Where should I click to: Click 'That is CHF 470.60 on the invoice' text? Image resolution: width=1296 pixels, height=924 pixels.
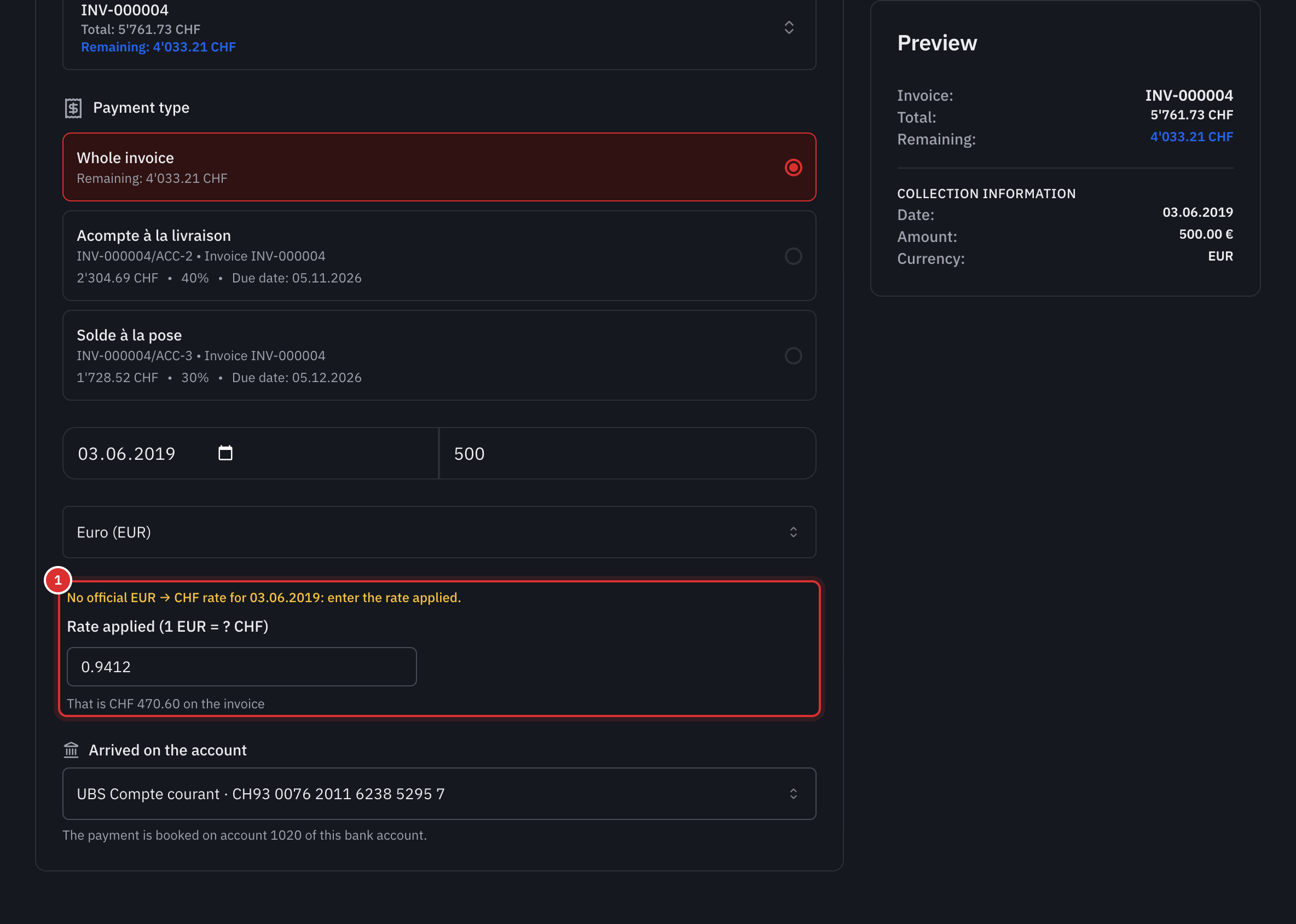coord(165,704)
